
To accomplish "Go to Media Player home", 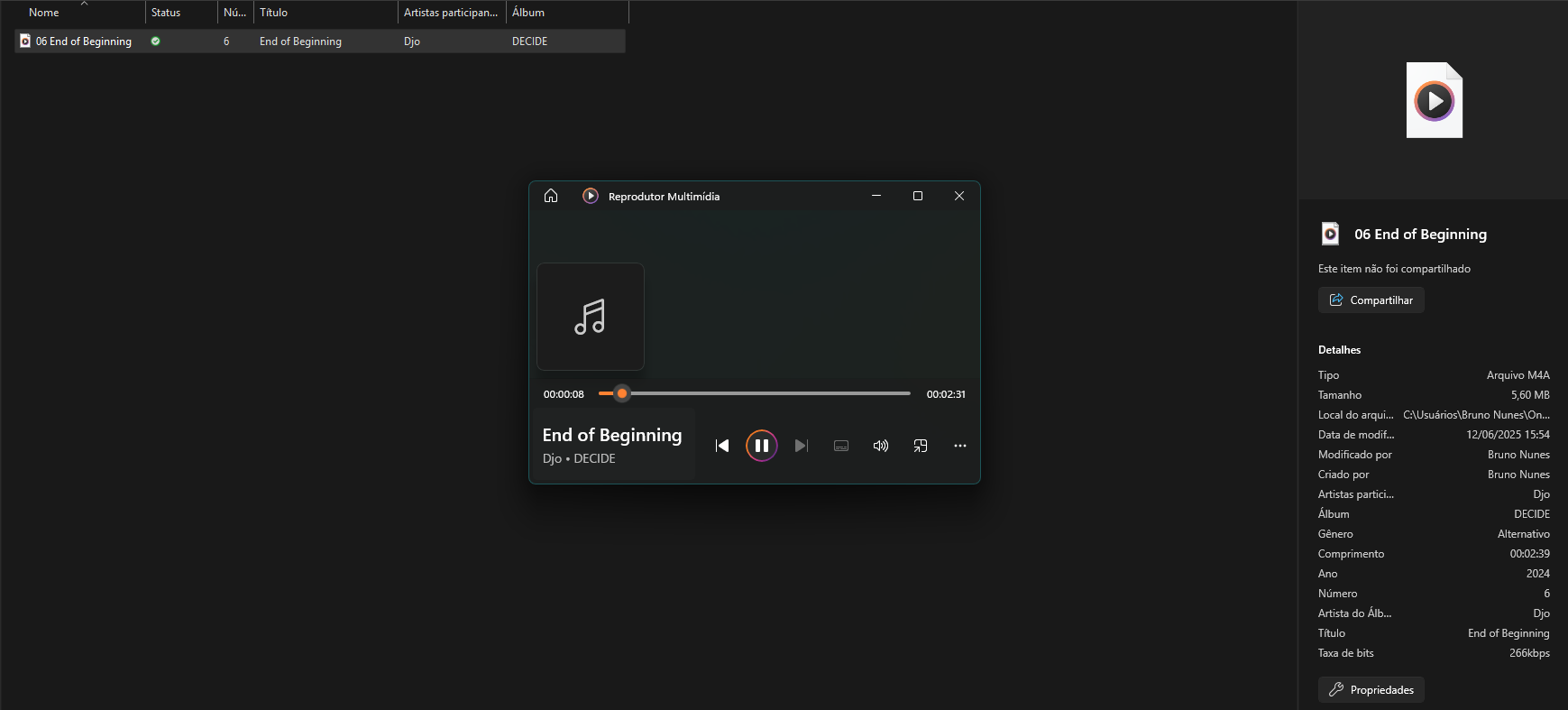I will click(551, 196).
